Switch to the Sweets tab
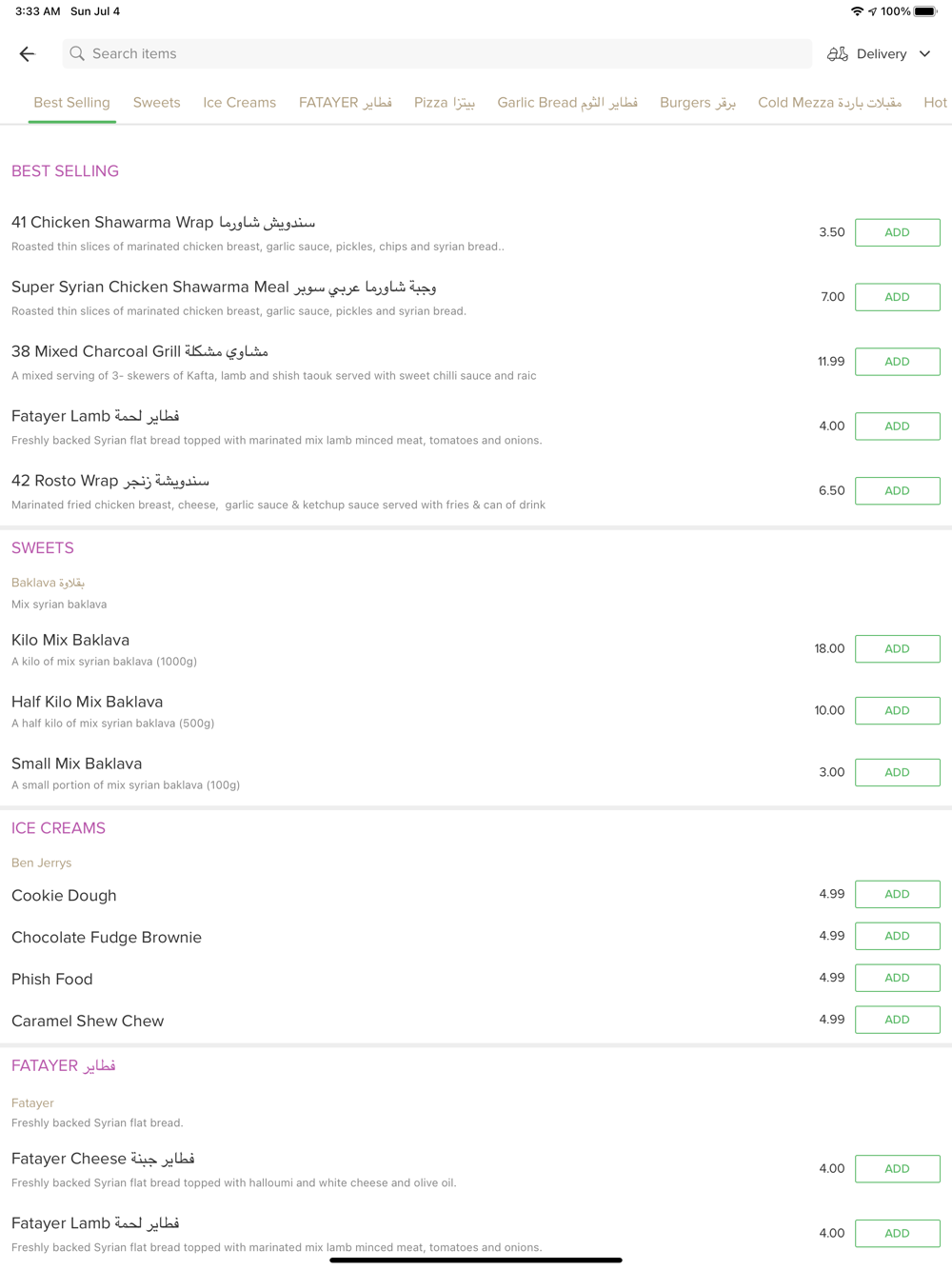952x1270 pixels. pyautogui.click(x=156, y=103)
